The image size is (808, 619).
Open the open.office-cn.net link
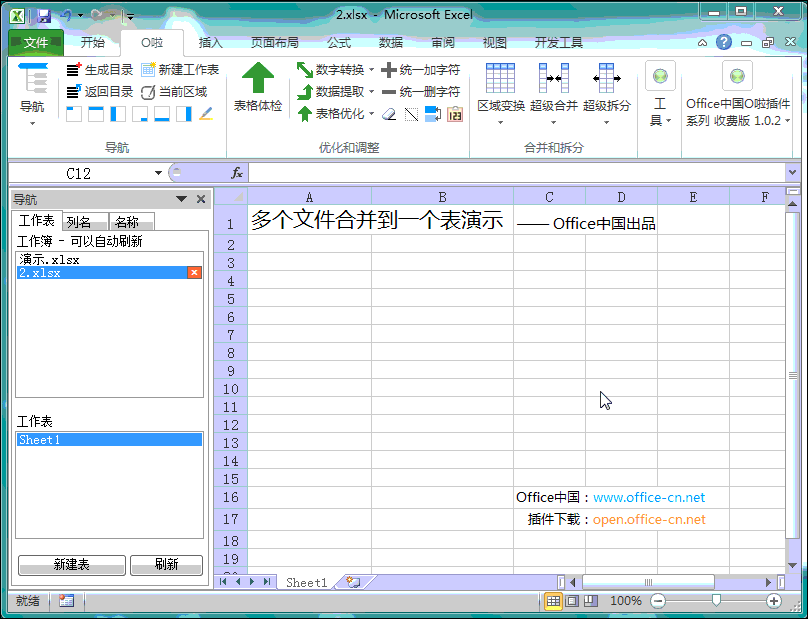pos(649,520)
